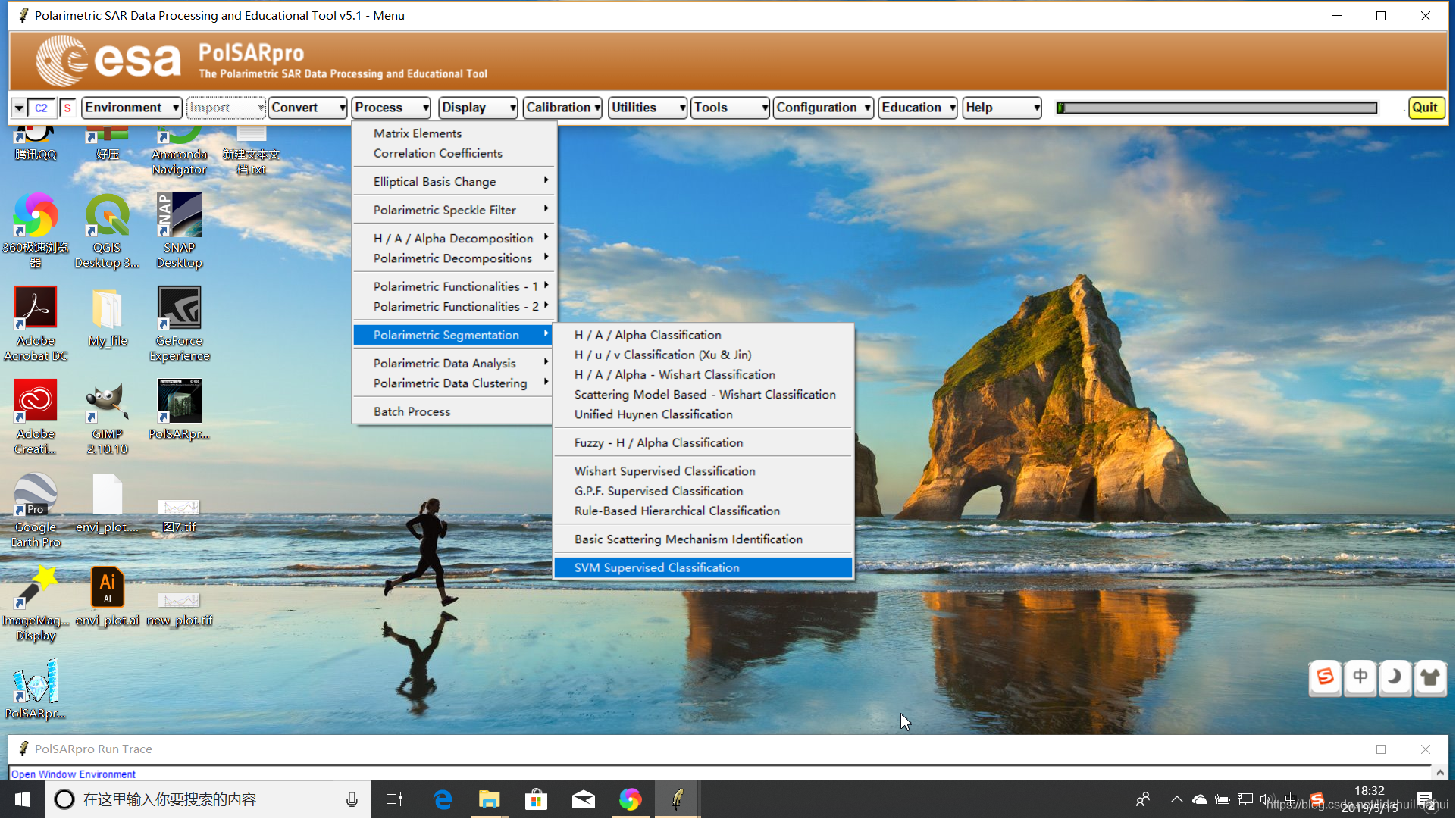Click the Quit button in toolbar
This screenshot has height=819, width=1456.
[1426, 107]
